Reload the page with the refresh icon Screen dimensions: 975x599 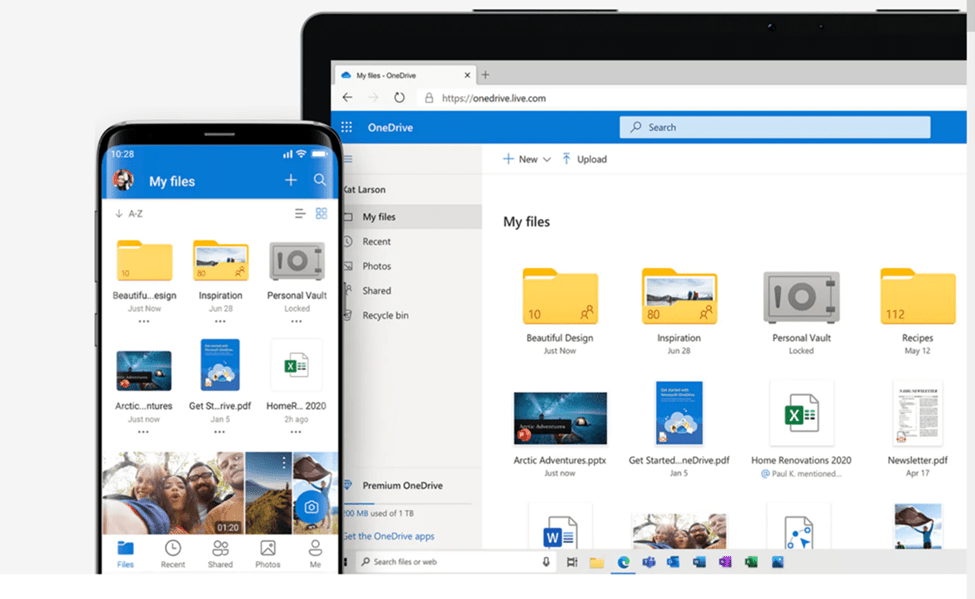tap(399, 98)
